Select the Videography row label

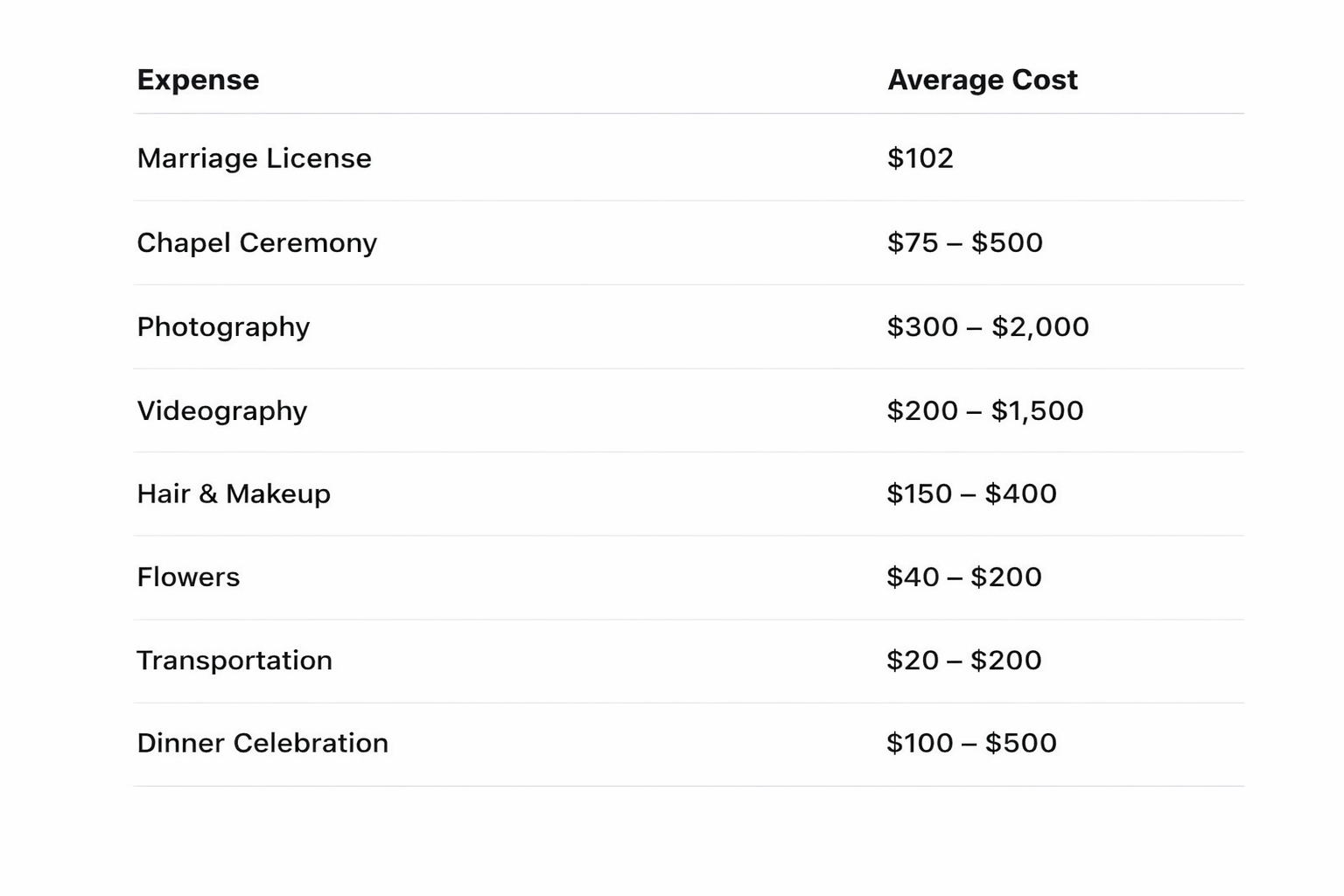click(x=221, y=410)
